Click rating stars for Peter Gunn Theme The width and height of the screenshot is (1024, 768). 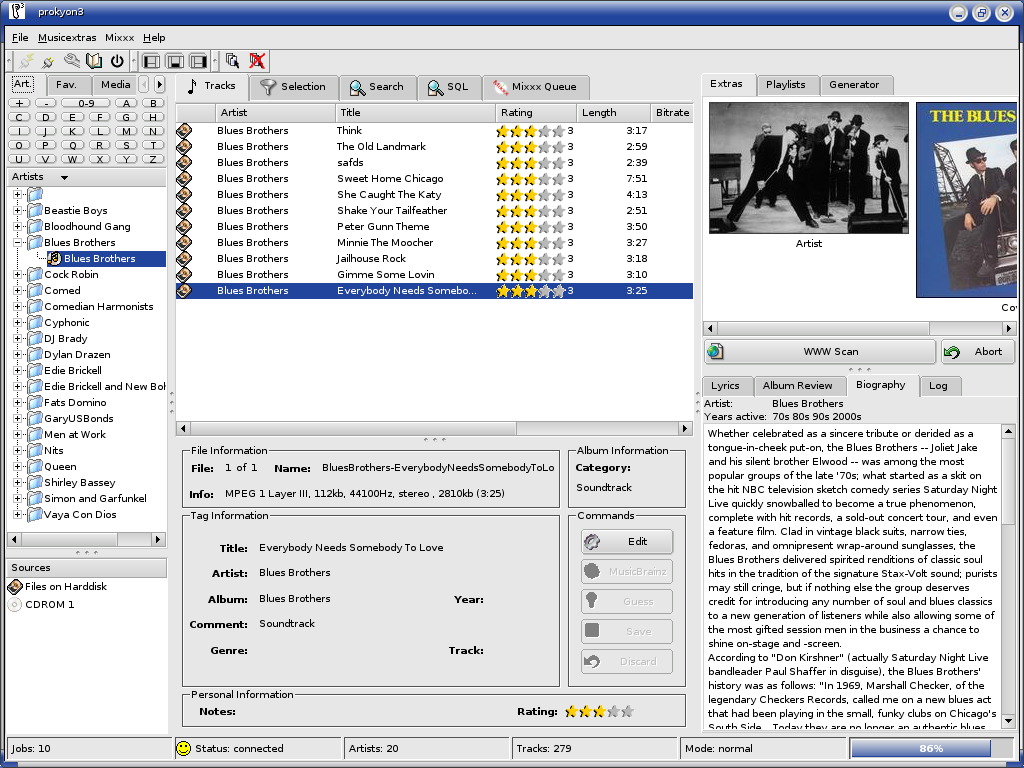point(530,227)
